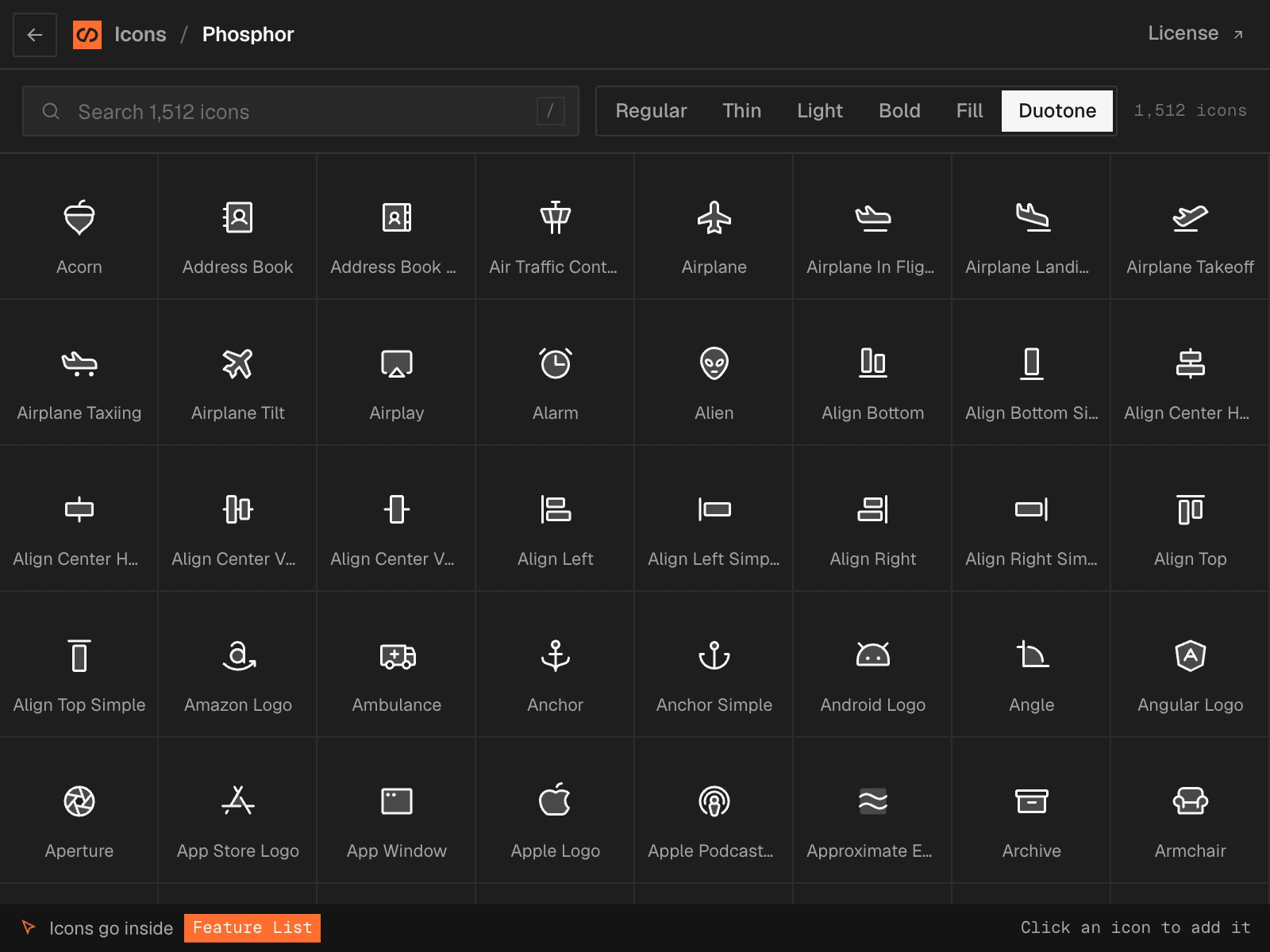1270x952 pixels.
Task: Add the Acorn icon
Action: [79, 227]
